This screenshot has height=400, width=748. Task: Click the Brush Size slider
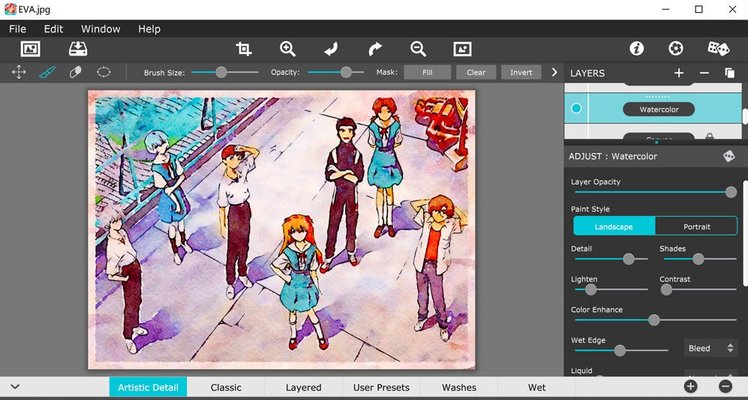(225, 72)
